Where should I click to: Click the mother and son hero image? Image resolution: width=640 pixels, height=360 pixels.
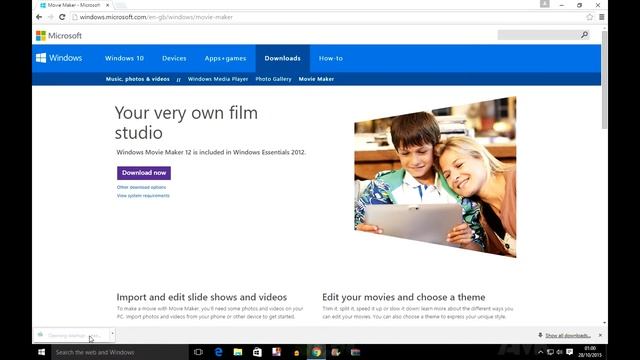pyautogui.click(x=435, y=177)
